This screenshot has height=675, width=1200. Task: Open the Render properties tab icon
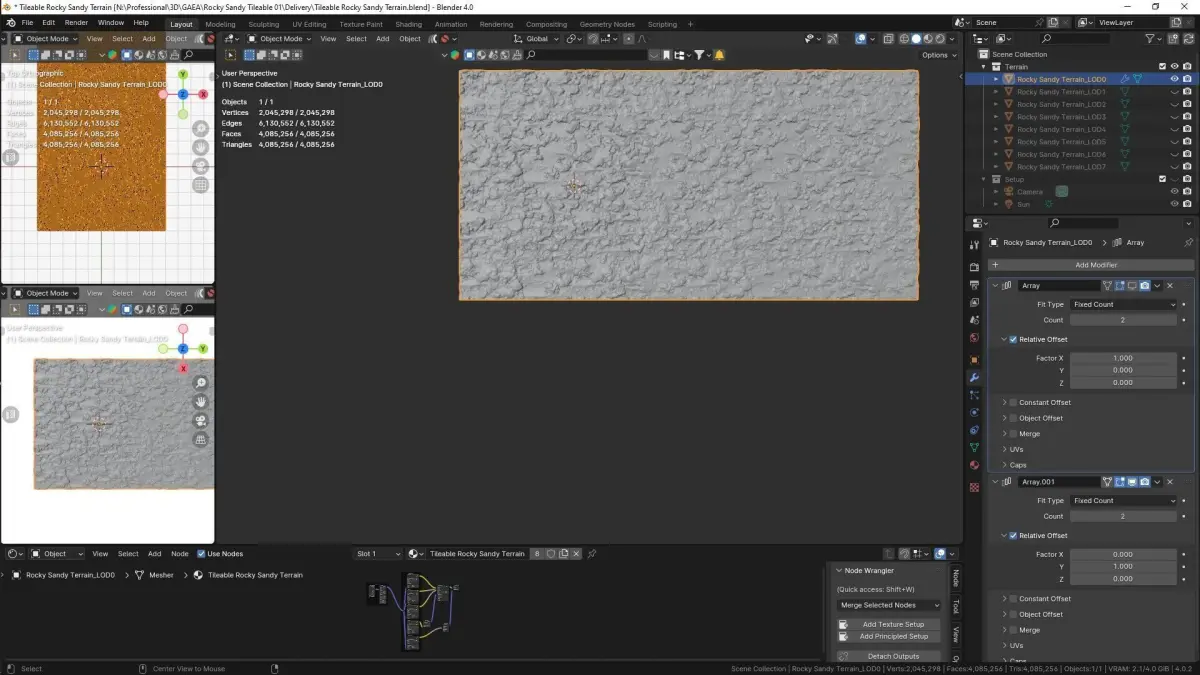click(974, 267)
